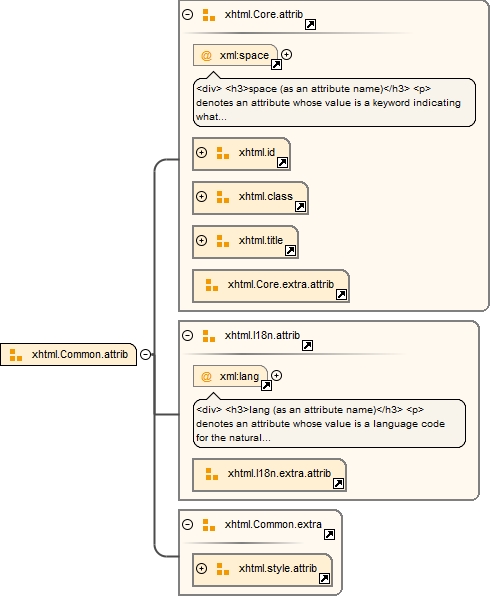Open the xhtml.id reference arrow link

coord(282,163)
